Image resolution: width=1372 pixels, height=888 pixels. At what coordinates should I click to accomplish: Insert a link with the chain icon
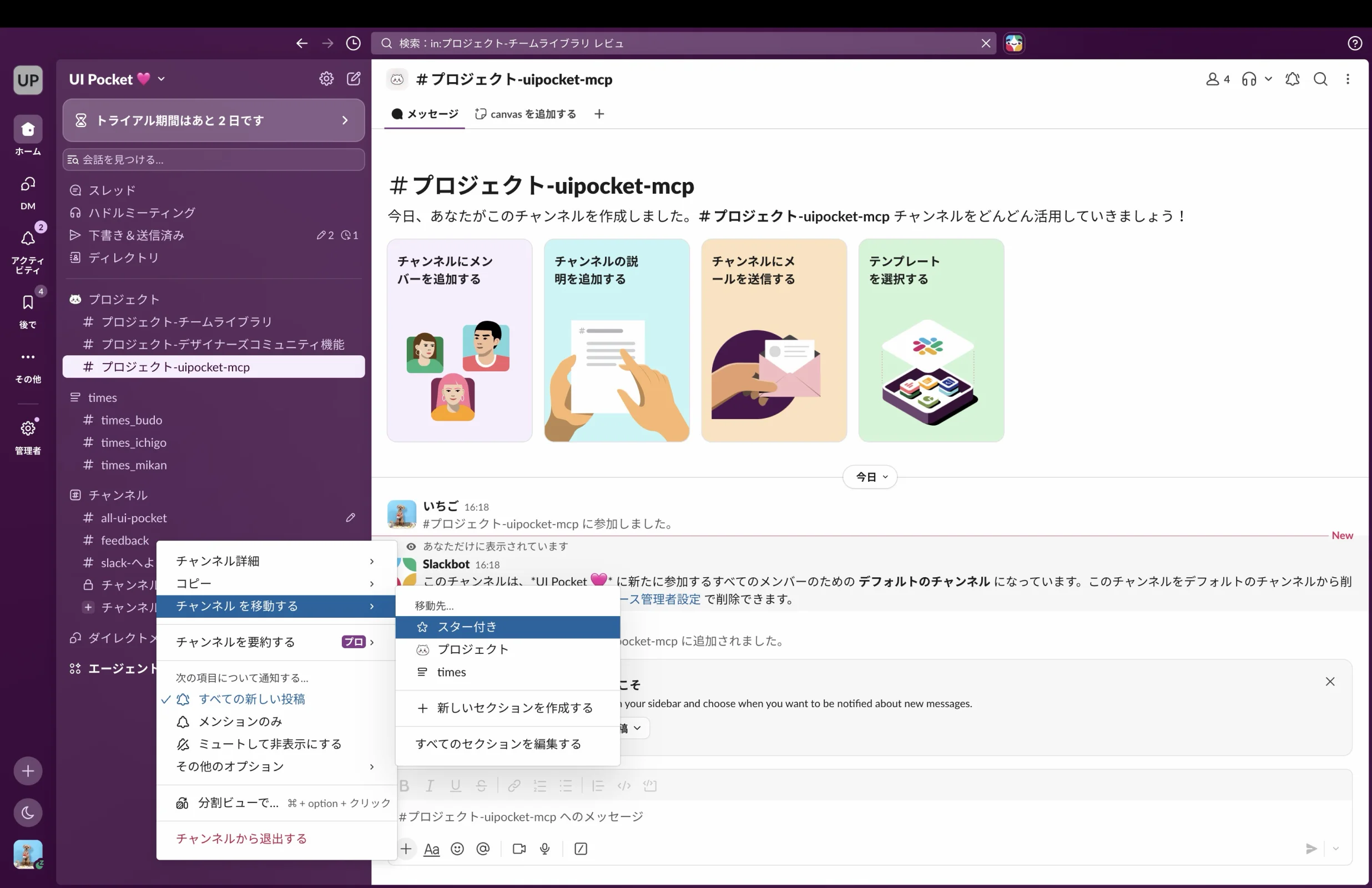513,785
